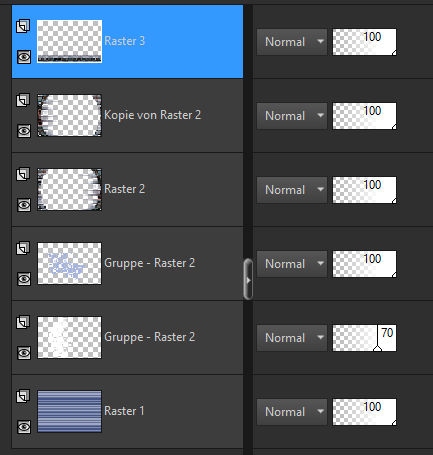Click the opacity slider set to 70

coord(364,338)
